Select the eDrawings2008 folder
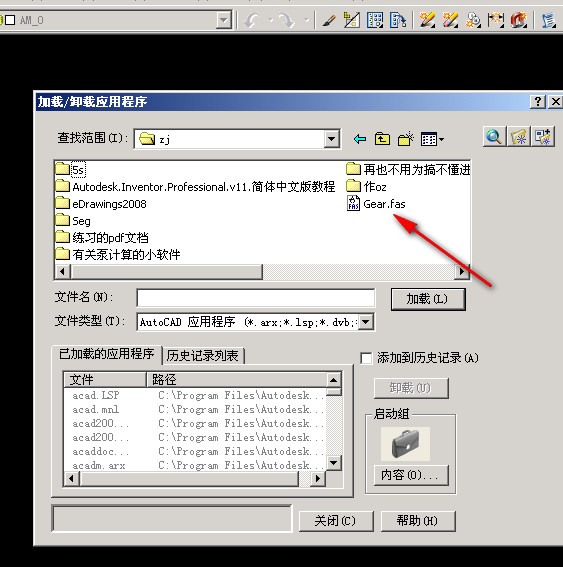The height and width of the screenshot is (567, 563). pyautogui.click(x=101, y=204)
